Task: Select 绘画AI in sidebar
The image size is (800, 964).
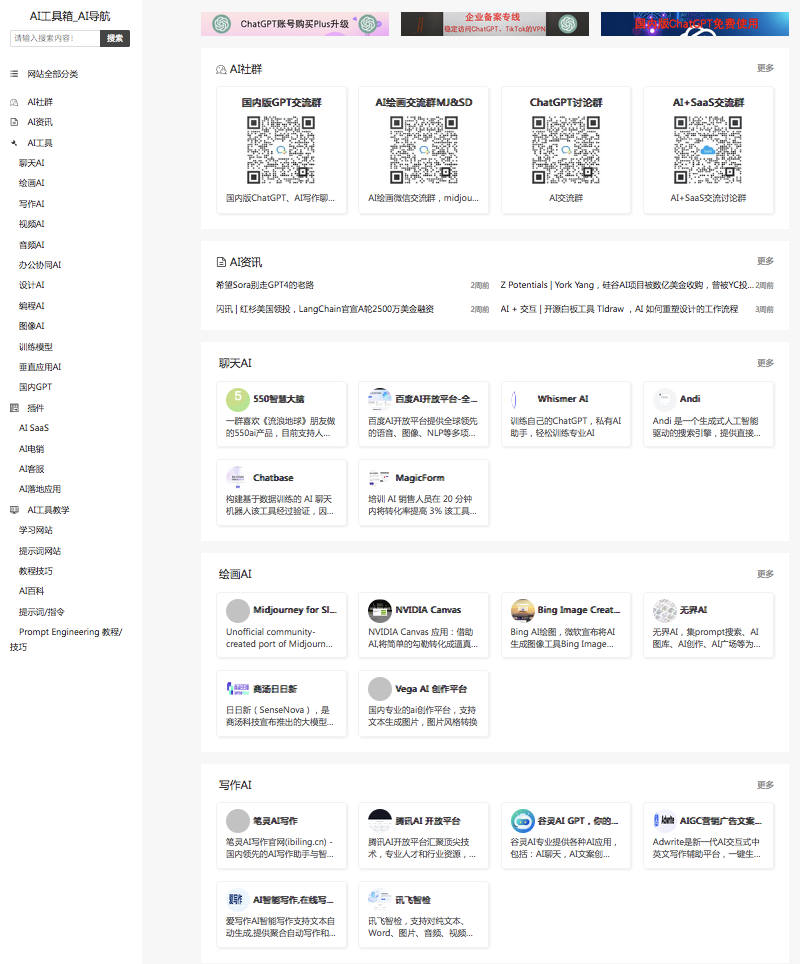Action: coord(31,183)
